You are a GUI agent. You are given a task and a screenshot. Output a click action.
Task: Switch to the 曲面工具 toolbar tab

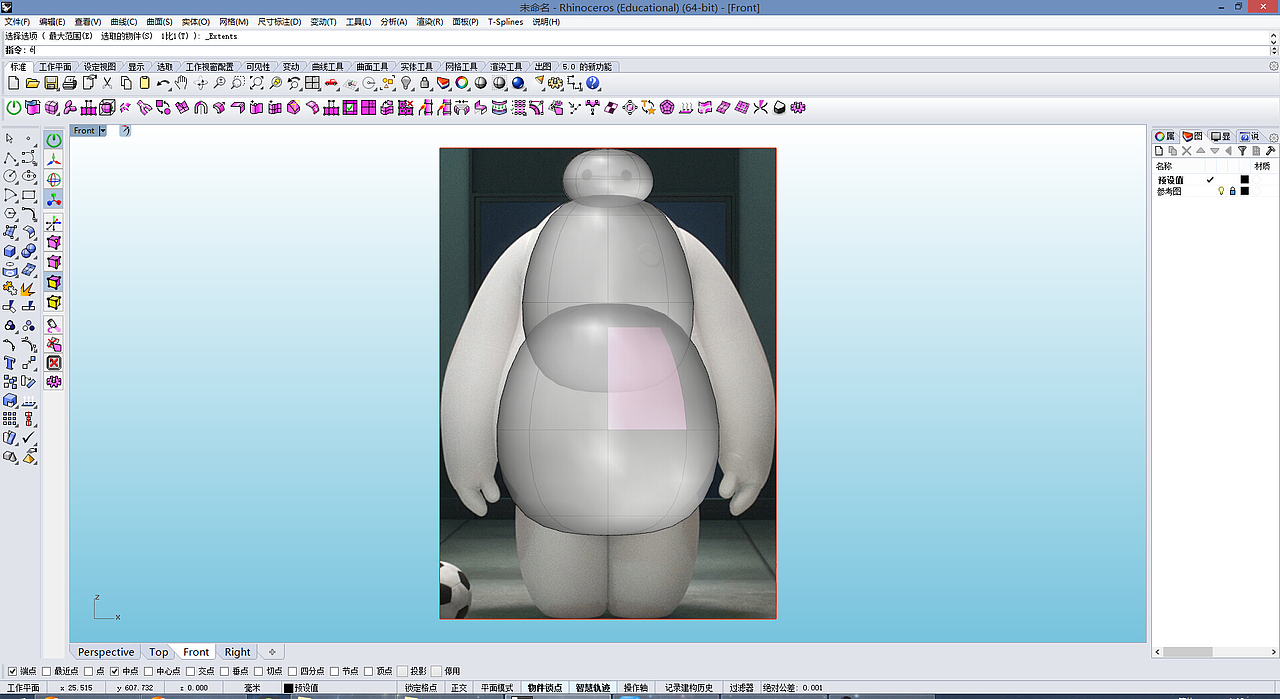tap(372, 67)
